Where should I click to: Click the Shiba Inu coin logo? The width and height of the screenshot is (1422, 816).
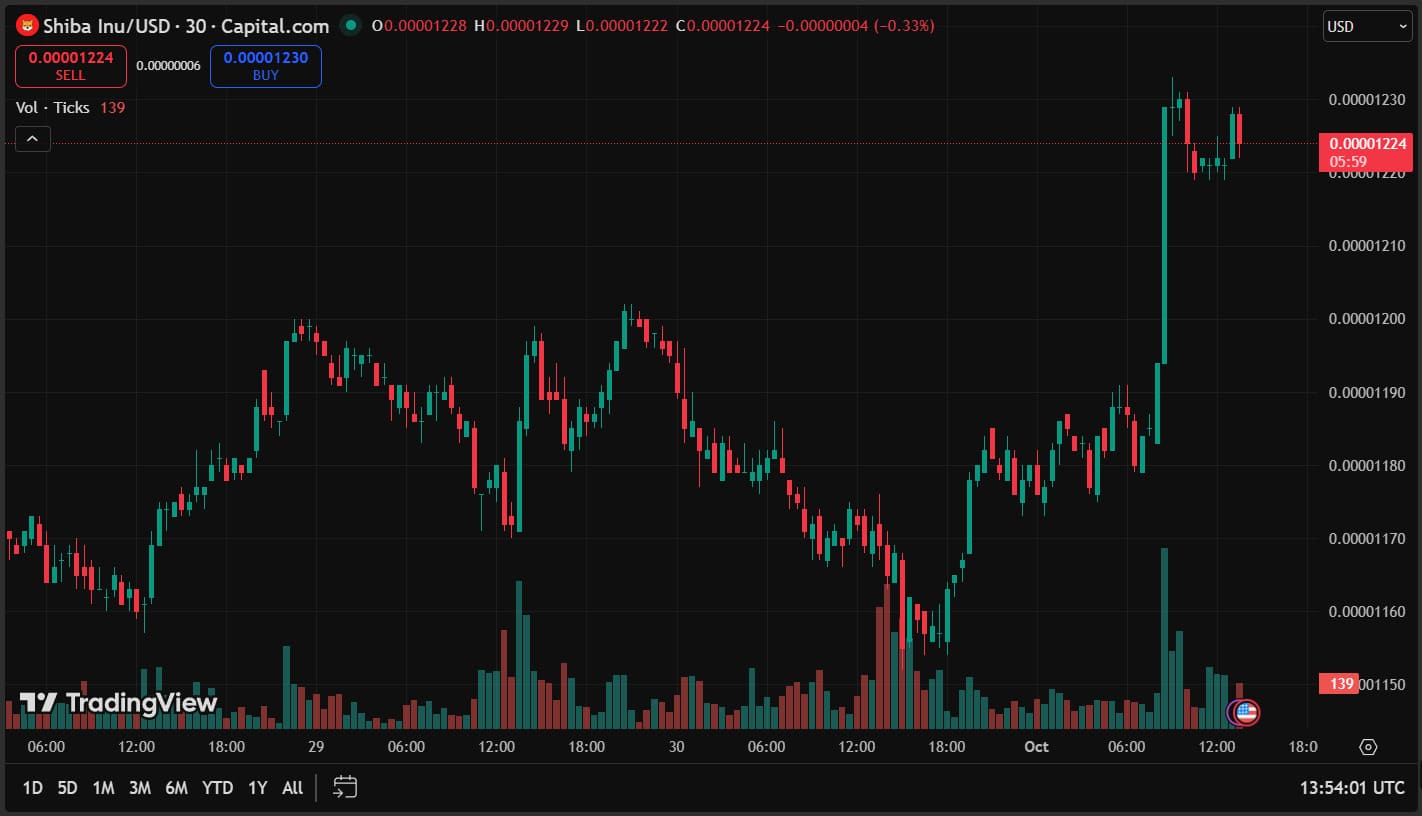[x=27, y=26]
